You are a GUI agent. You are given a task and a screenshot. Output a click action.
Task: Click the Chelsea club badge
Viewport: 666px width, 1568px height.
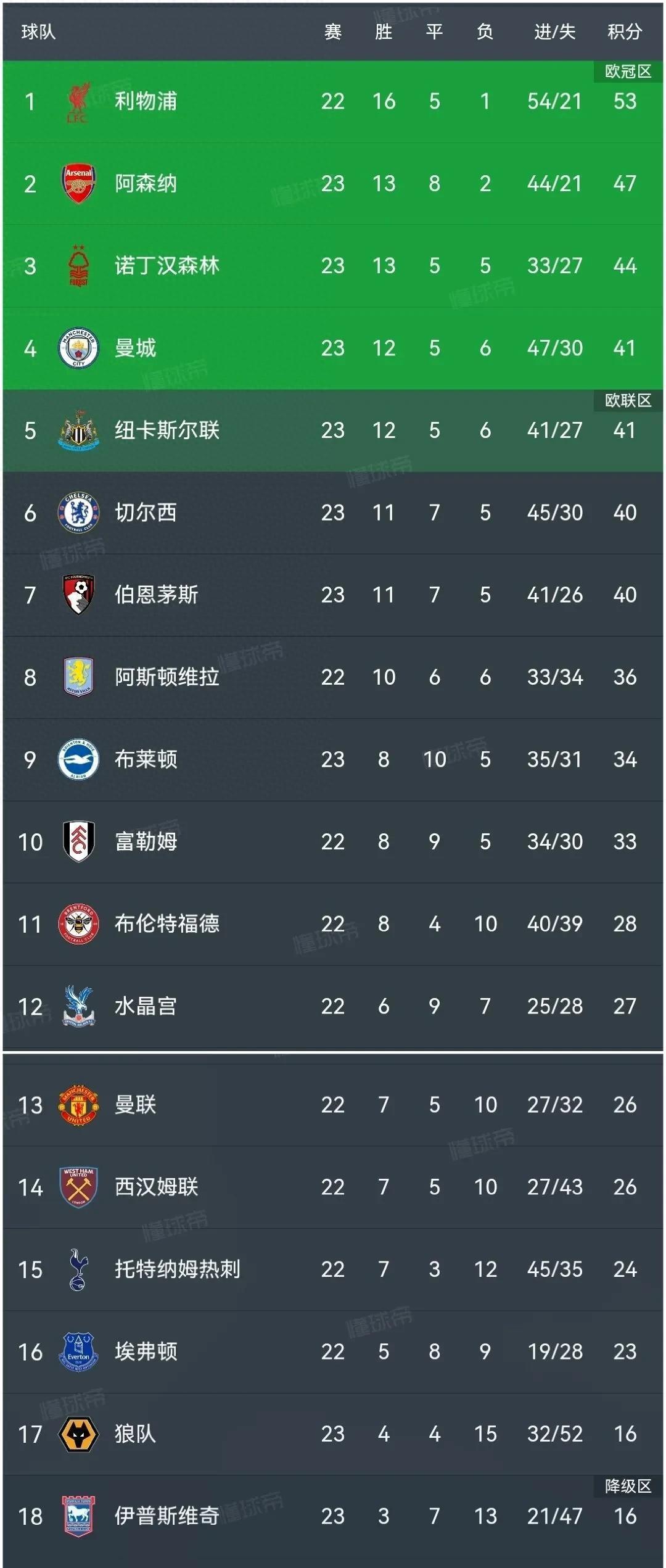point(78,513)
